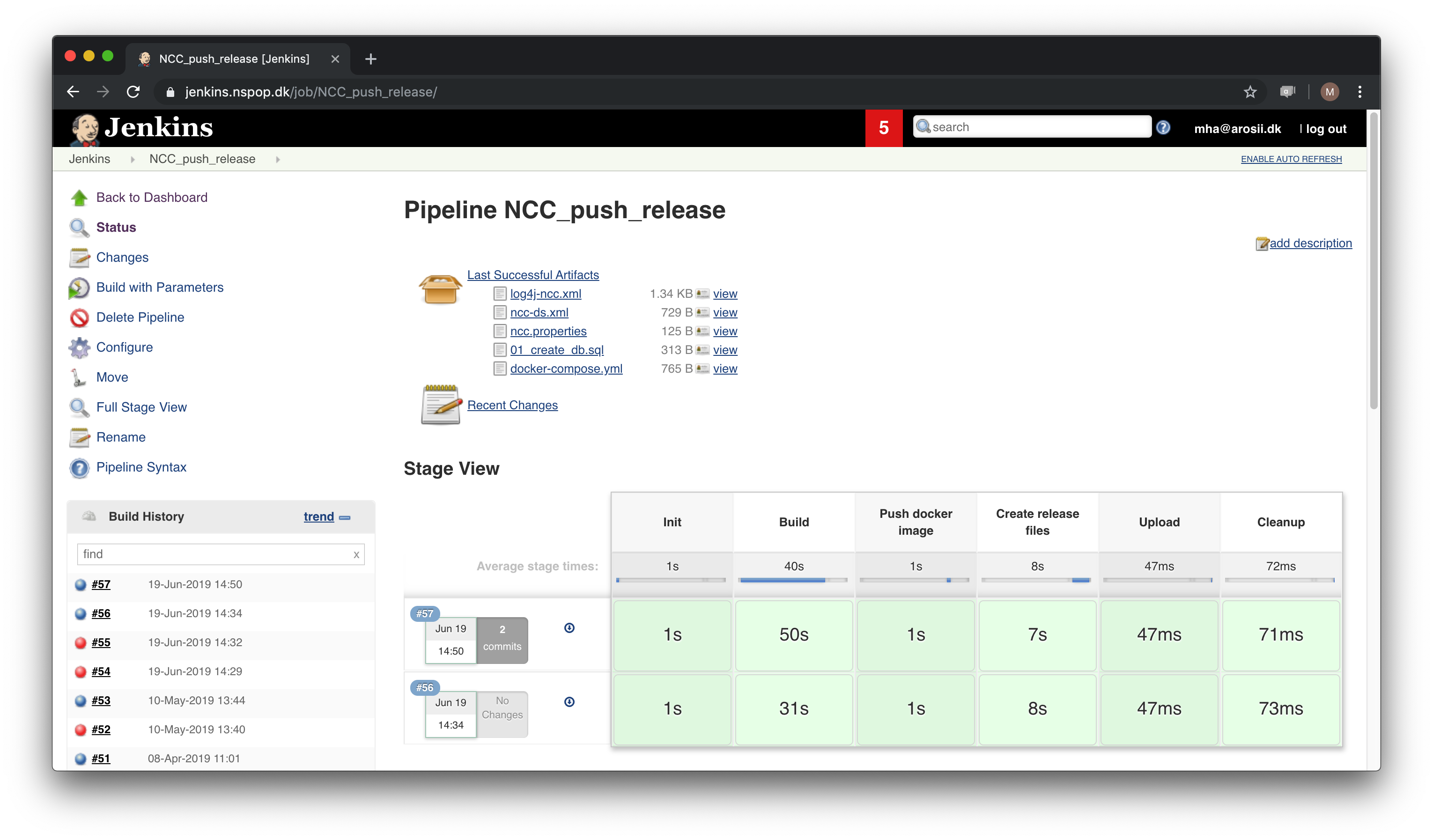
Task: Open Chrome's three-dot menu
Action: tap(1359, 92)
